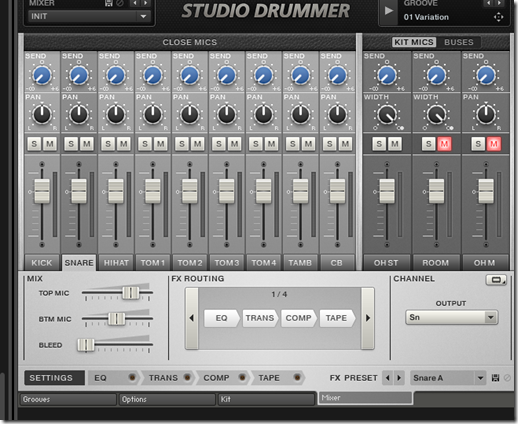Solo the TAMB channel
This screenshot has height=424, width=518.
293,144
